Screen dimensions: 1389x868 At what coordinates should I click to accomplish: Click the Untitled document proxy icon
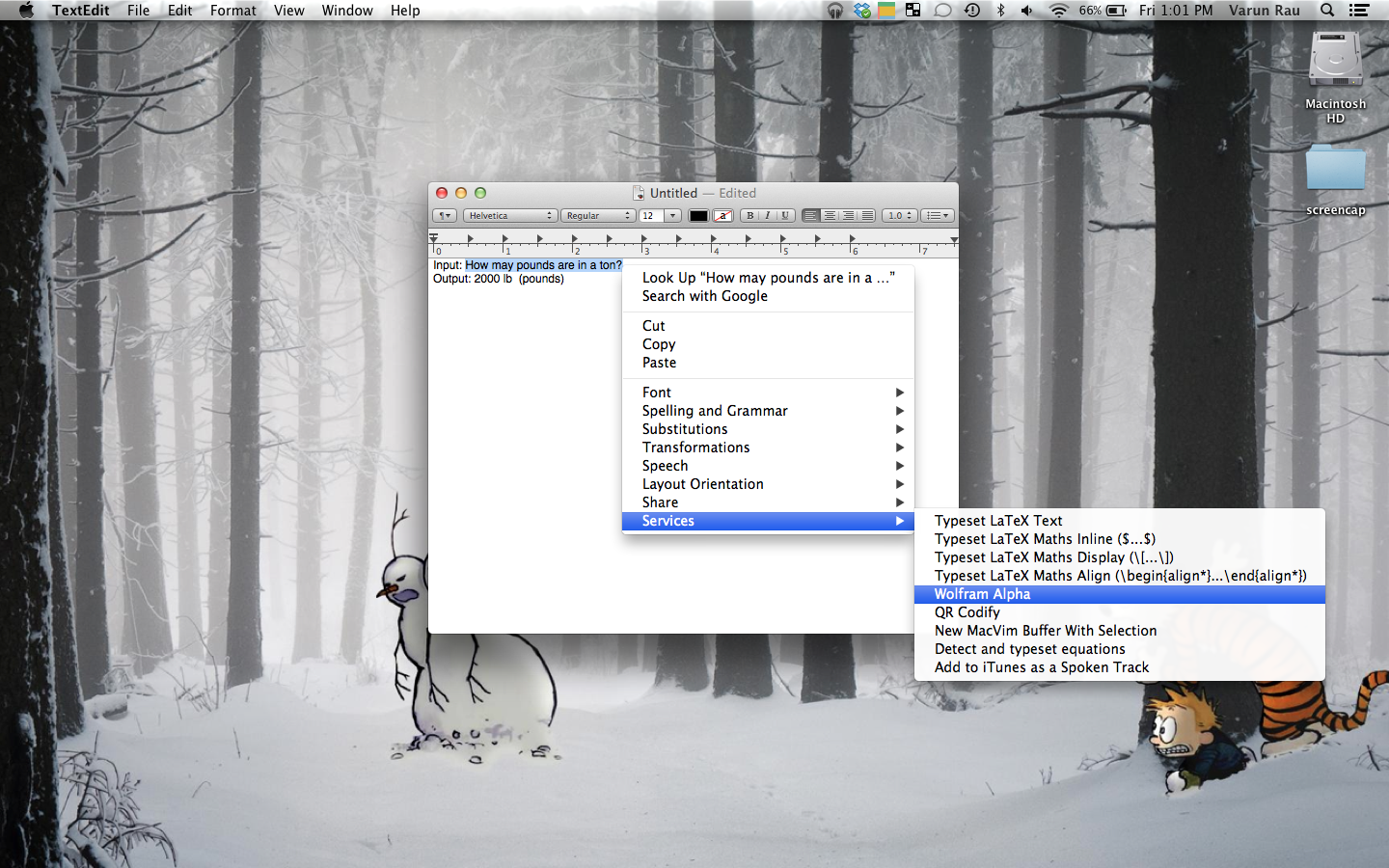click(639, 193)
